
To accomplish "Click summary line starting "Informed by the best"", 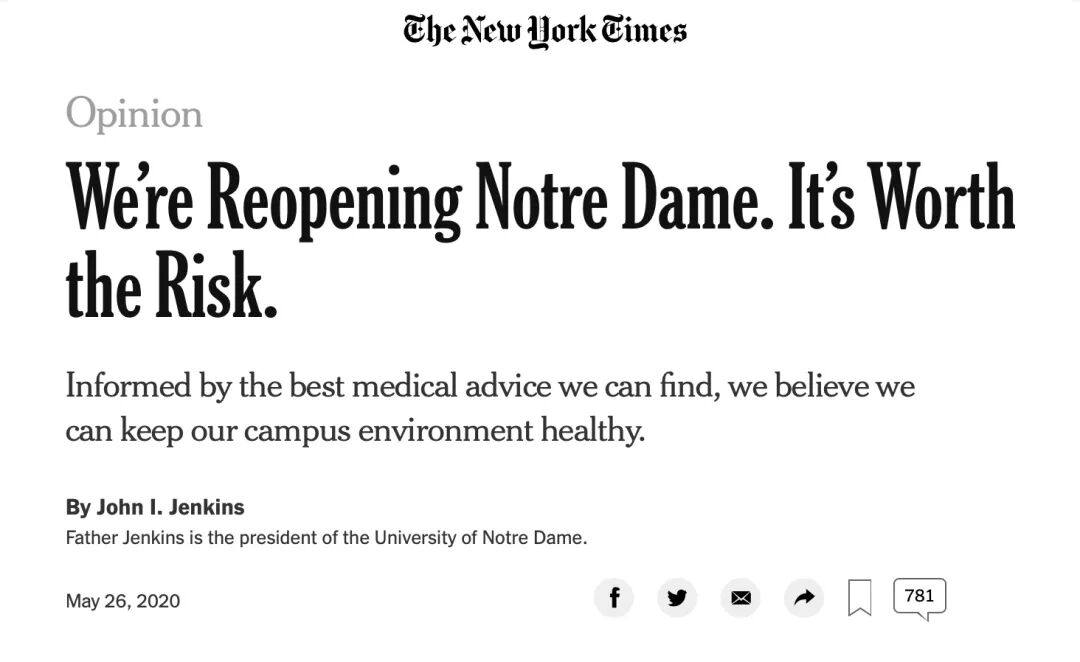I will coord(490,386).
